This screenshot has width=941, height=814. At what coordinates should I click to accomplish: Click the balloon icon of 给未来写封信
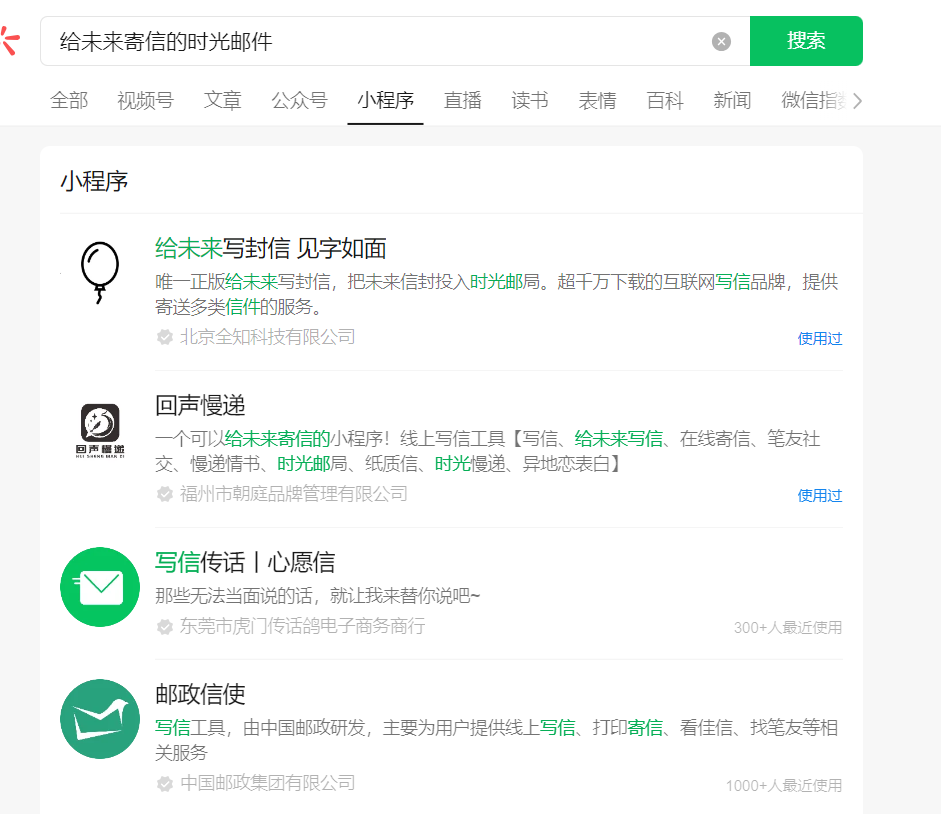100,273
